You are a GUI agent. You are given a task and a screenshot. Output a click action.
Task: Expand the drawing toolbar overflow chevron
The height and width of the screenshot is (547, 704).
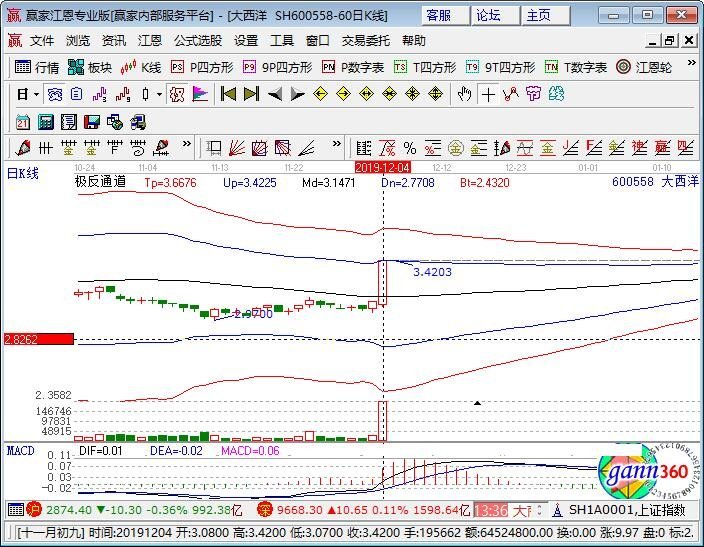[x=186, y=144]
